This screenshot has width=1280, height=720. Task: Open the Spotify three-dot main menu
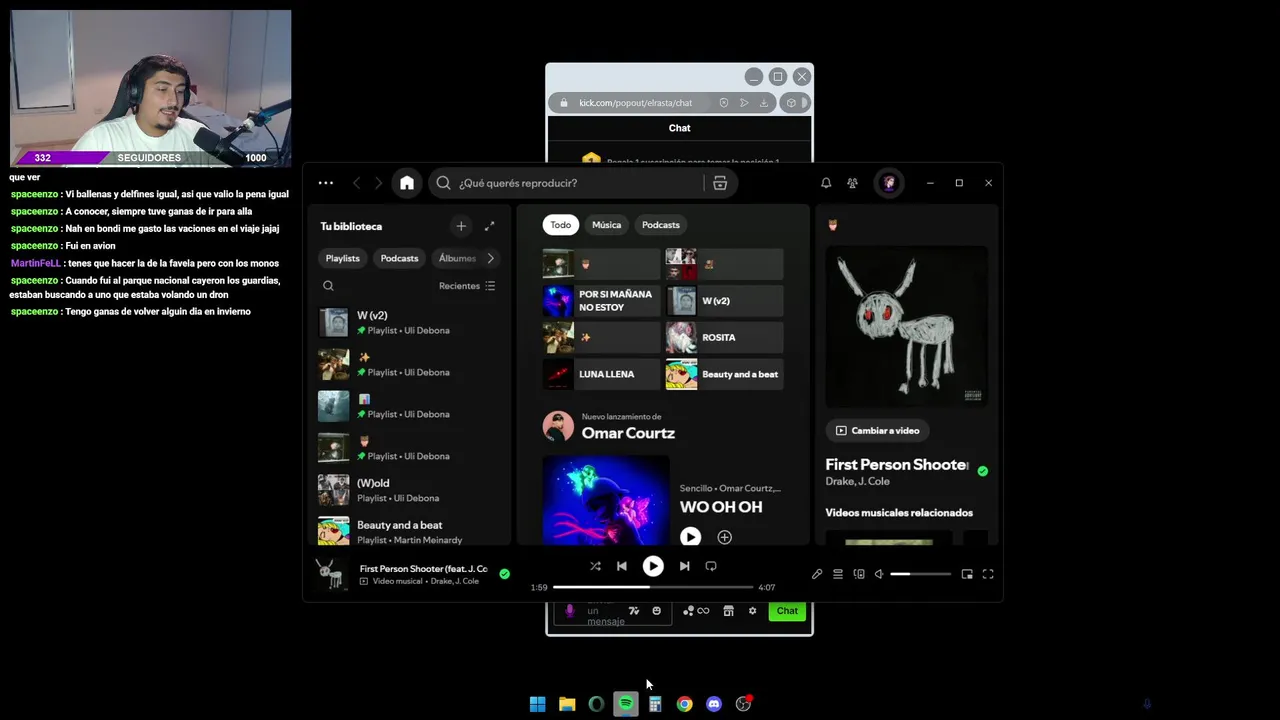click(326, 183)
